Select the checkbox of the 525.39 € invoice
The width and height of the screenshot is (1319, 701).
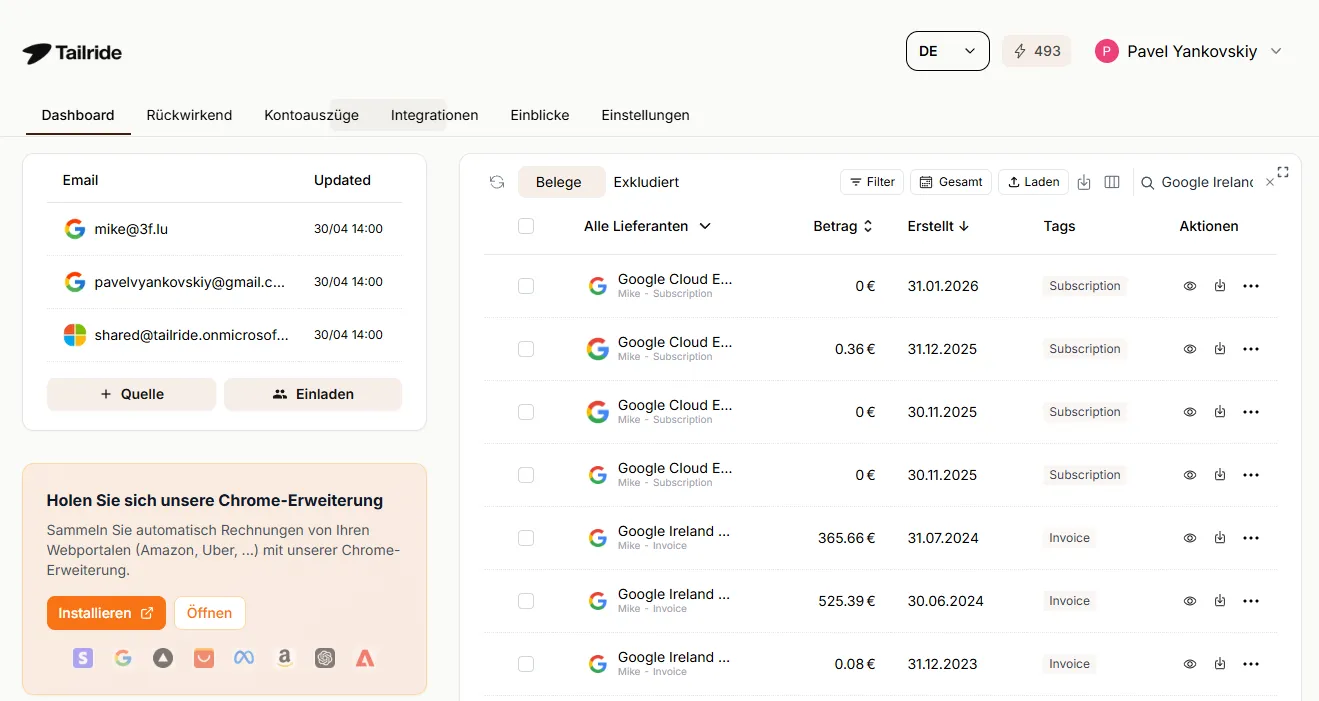pyautogui.click(x=526, y=601)
